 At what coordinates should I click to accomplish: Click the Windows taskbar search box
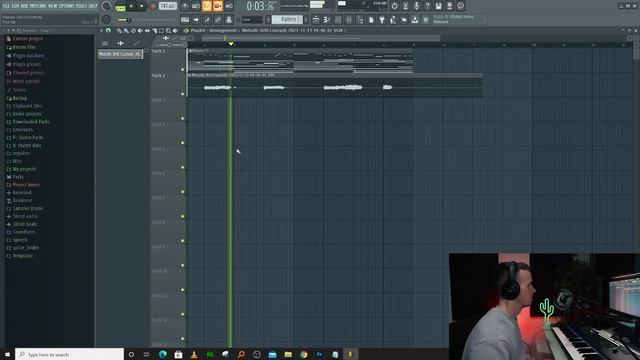point(69,354)
